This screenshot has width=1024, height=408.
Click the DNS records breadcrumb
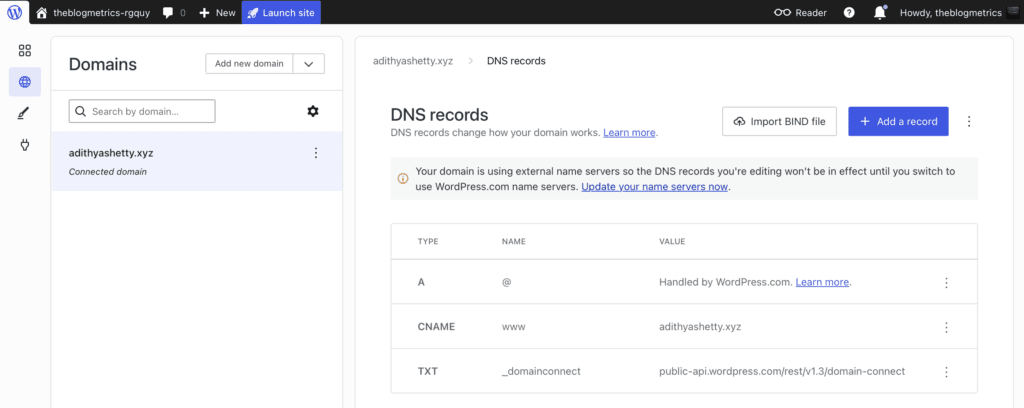click(x=516, y=61)
